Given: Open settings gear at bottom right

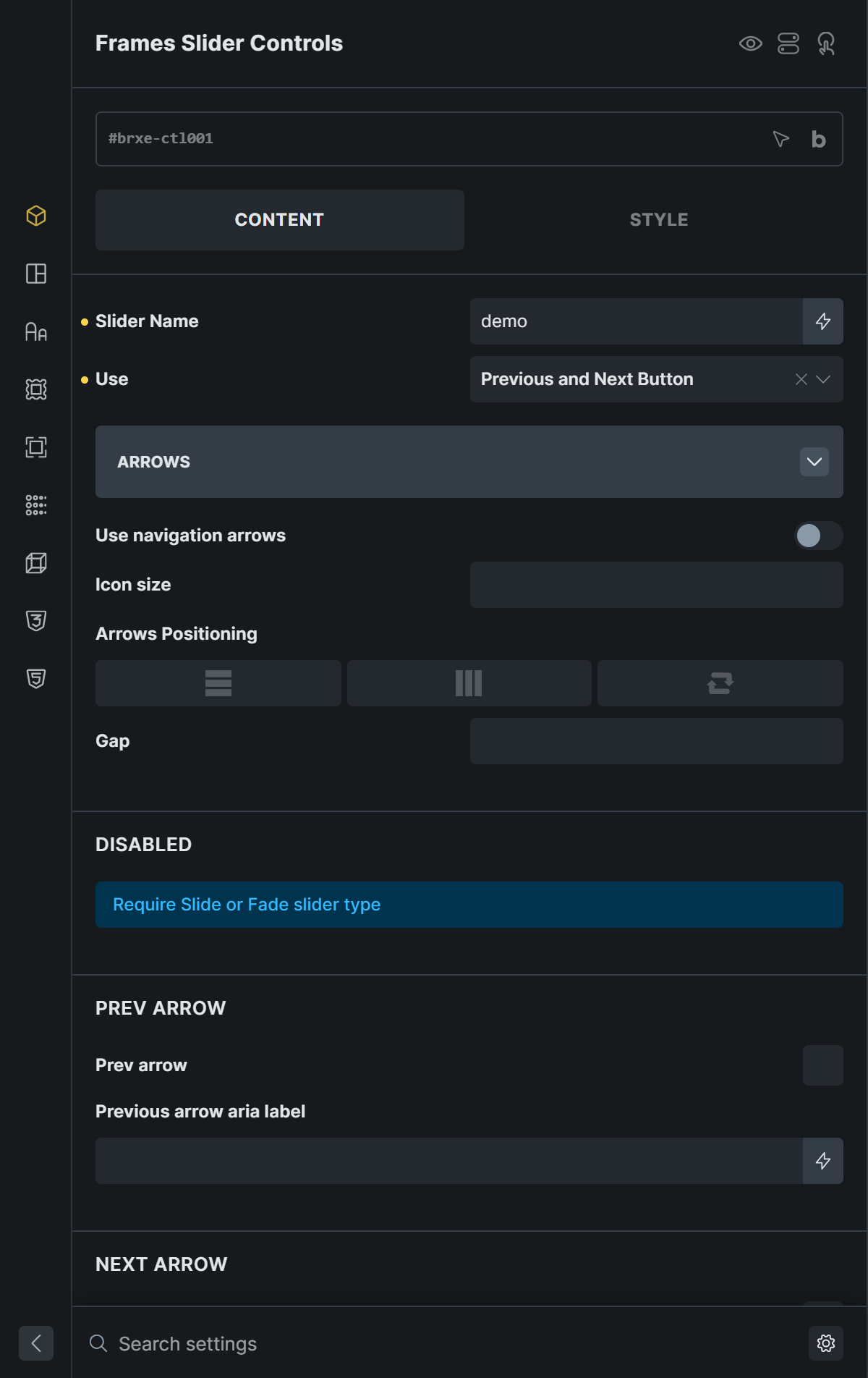Looking at the screenshot, I should tap(826, 1343).
